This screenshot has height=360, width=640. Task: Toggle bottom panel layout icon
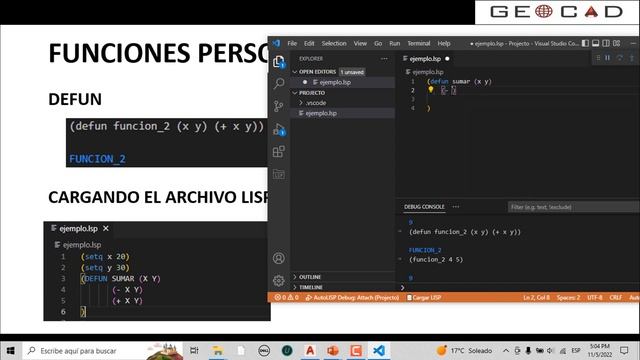[x=596, y=43]
